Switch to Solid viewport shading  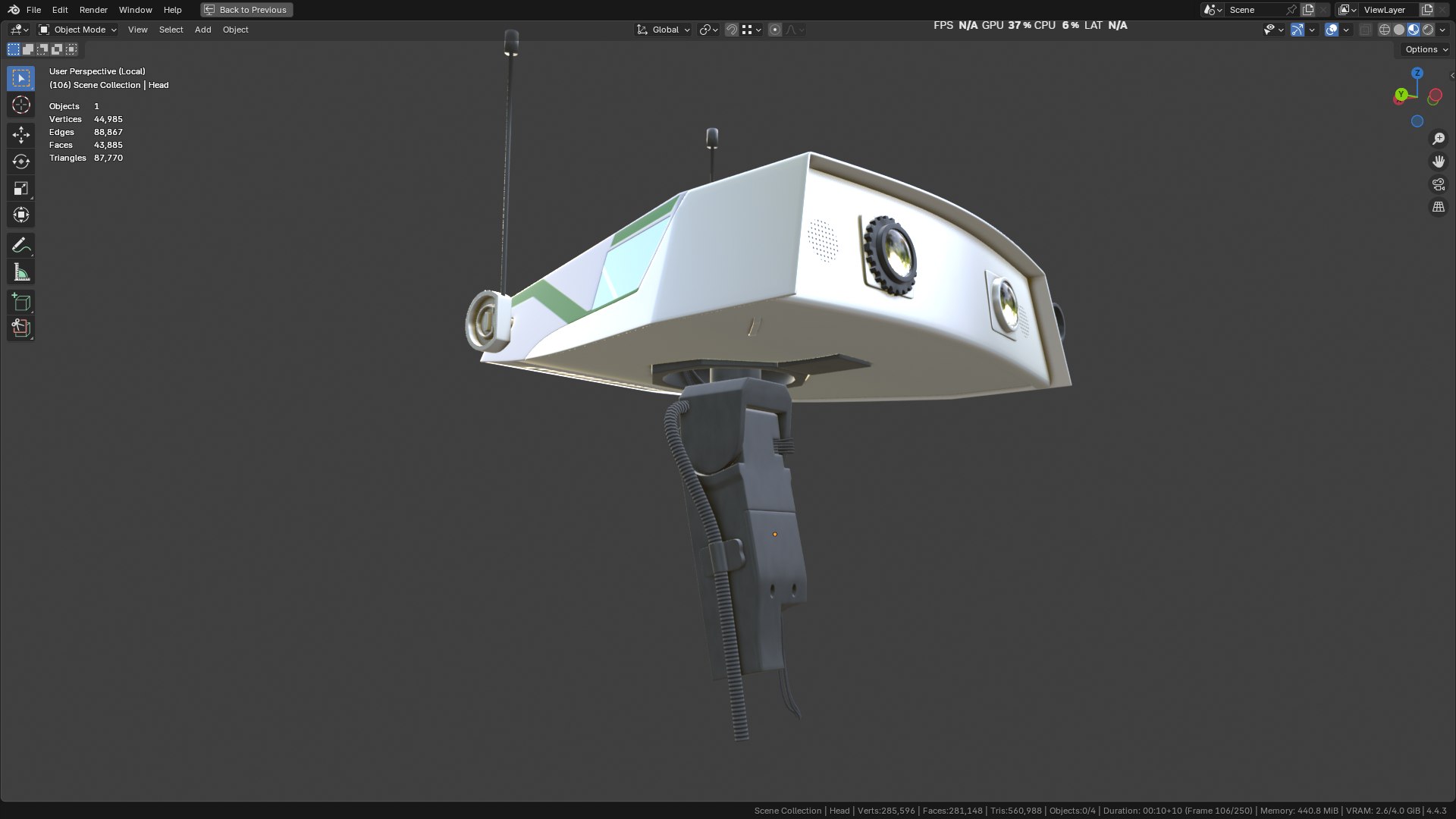tap(1399, 30)
